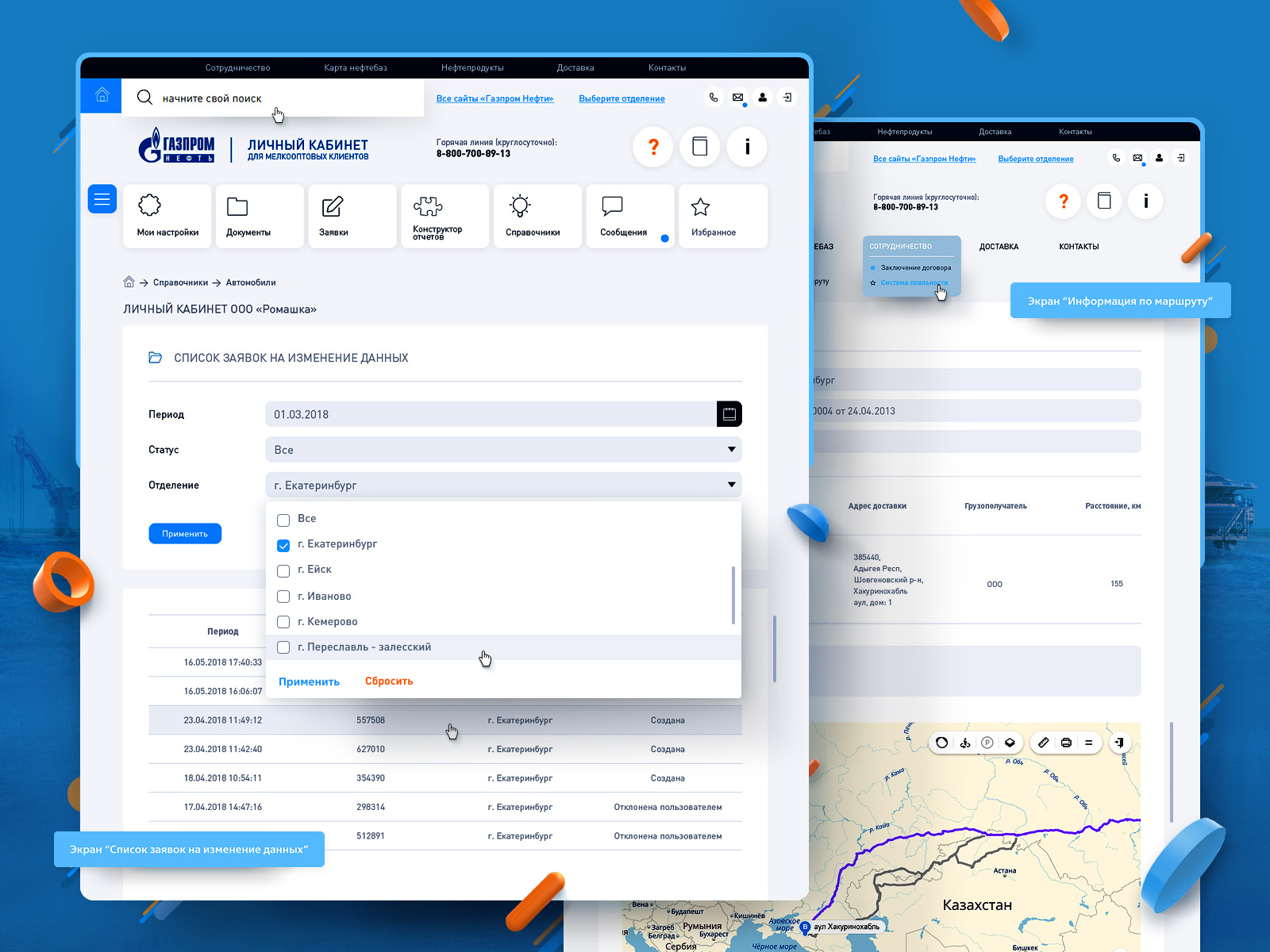
Task: Open 'Контакты' in front window top menu
Action: point(667,67)
